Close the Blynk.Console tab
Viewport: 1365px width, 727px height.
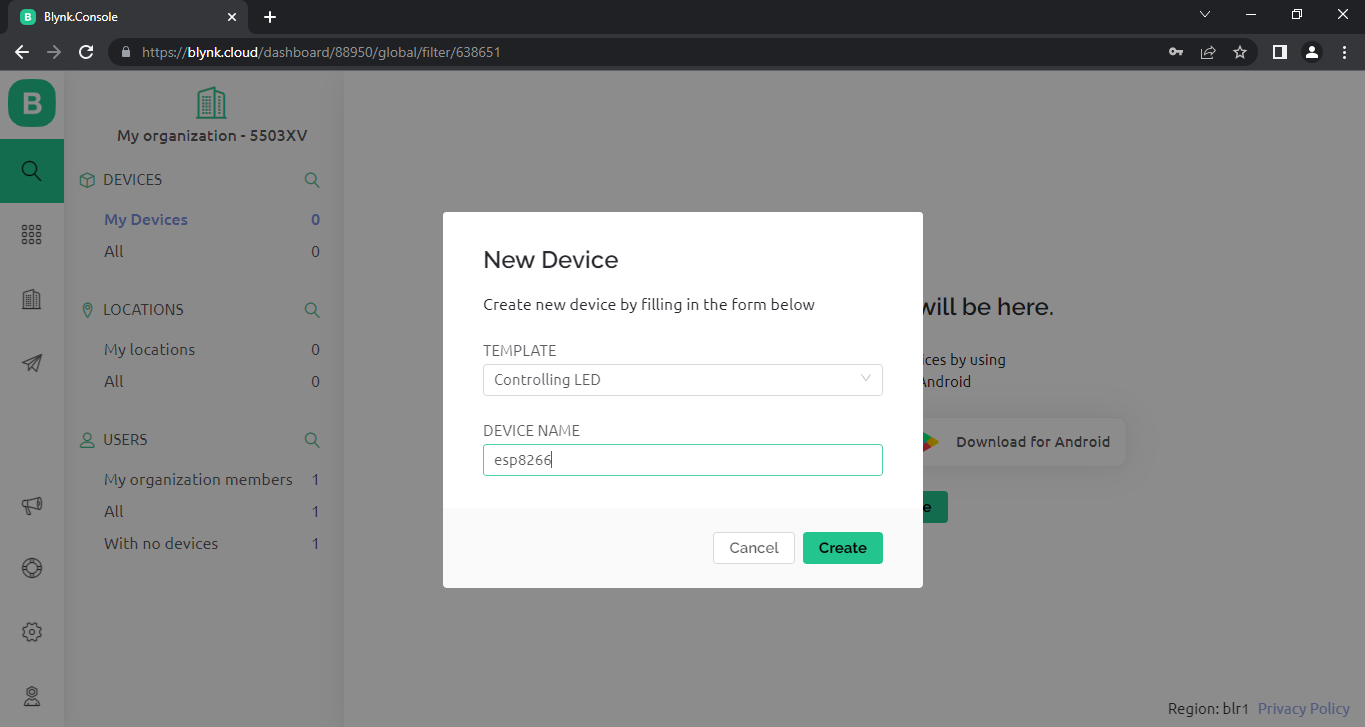tap(232, 17)
